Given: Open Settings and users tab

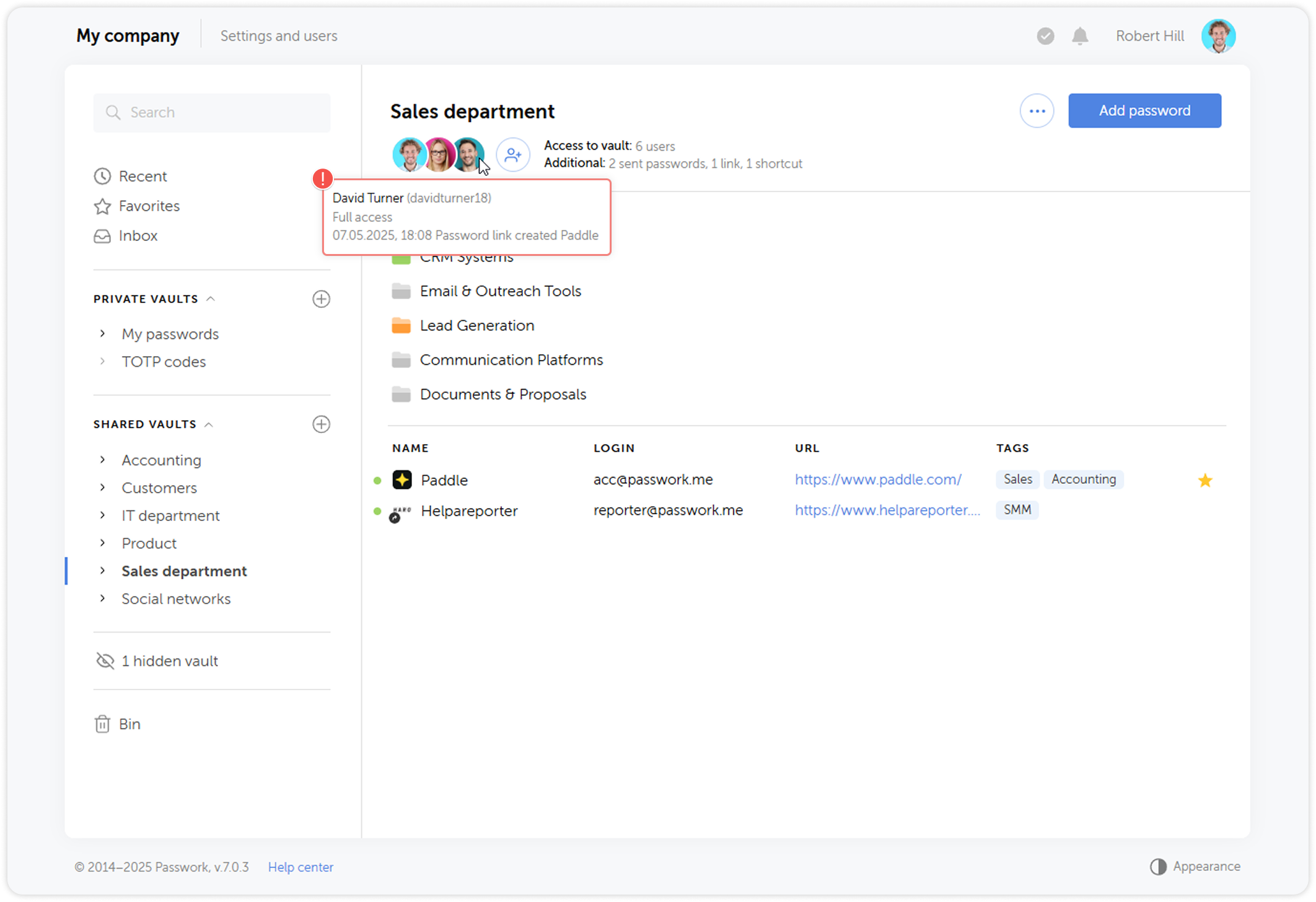Looking at the screenshot, I should (x=279, y=36).
